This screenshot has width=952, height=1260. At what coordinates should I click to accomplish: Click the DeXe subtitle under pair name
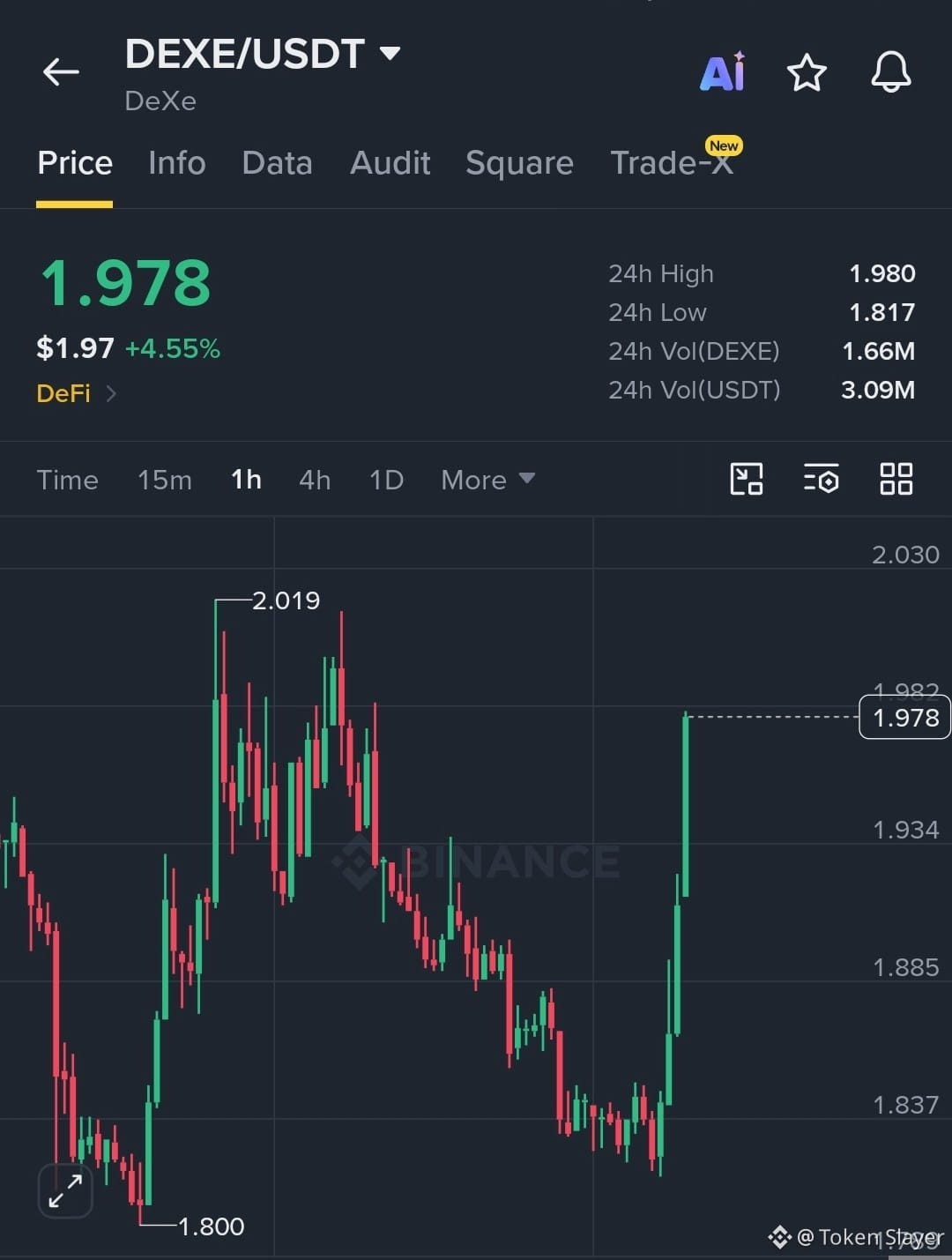(160, 101)
